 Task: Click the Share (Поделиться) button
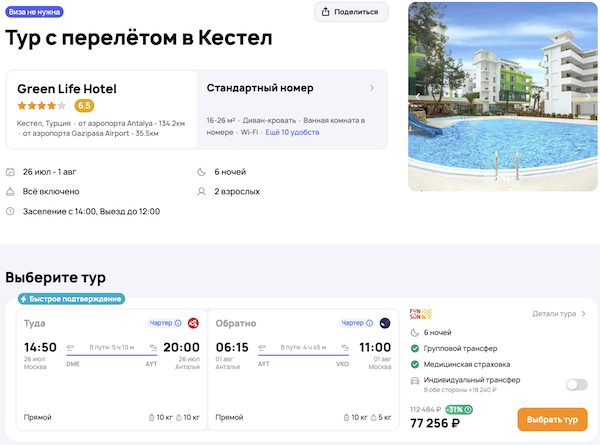point(351,12)
